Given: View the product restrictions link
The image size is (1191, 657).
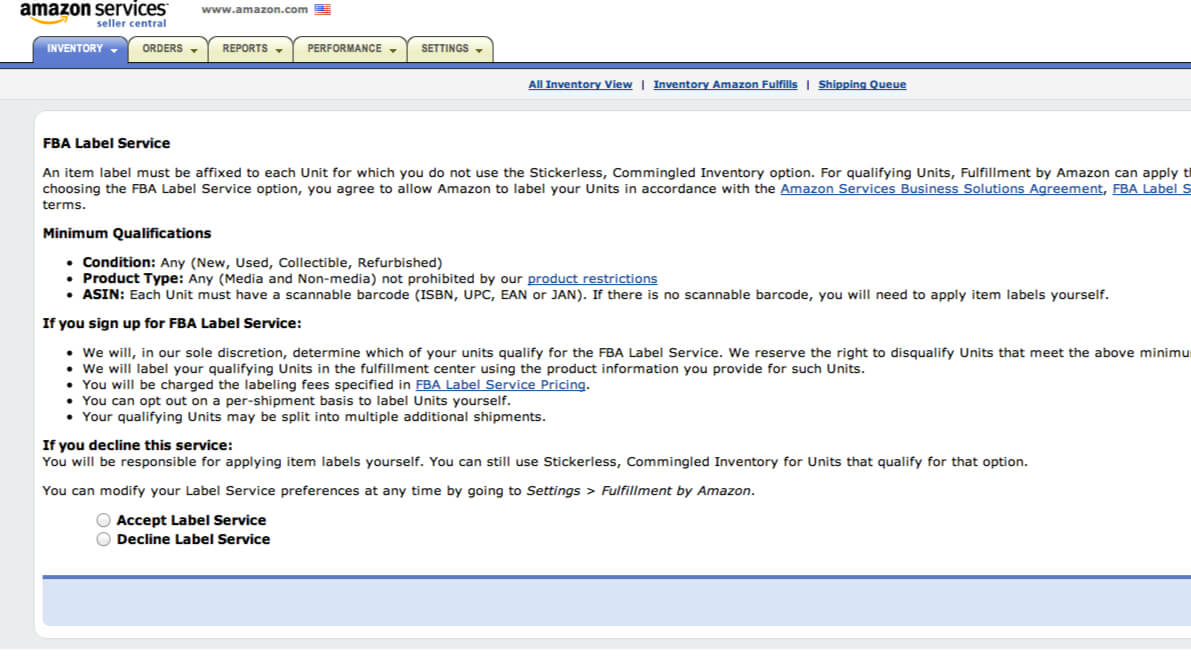Looking at the screenshot, I should (592, 279).
